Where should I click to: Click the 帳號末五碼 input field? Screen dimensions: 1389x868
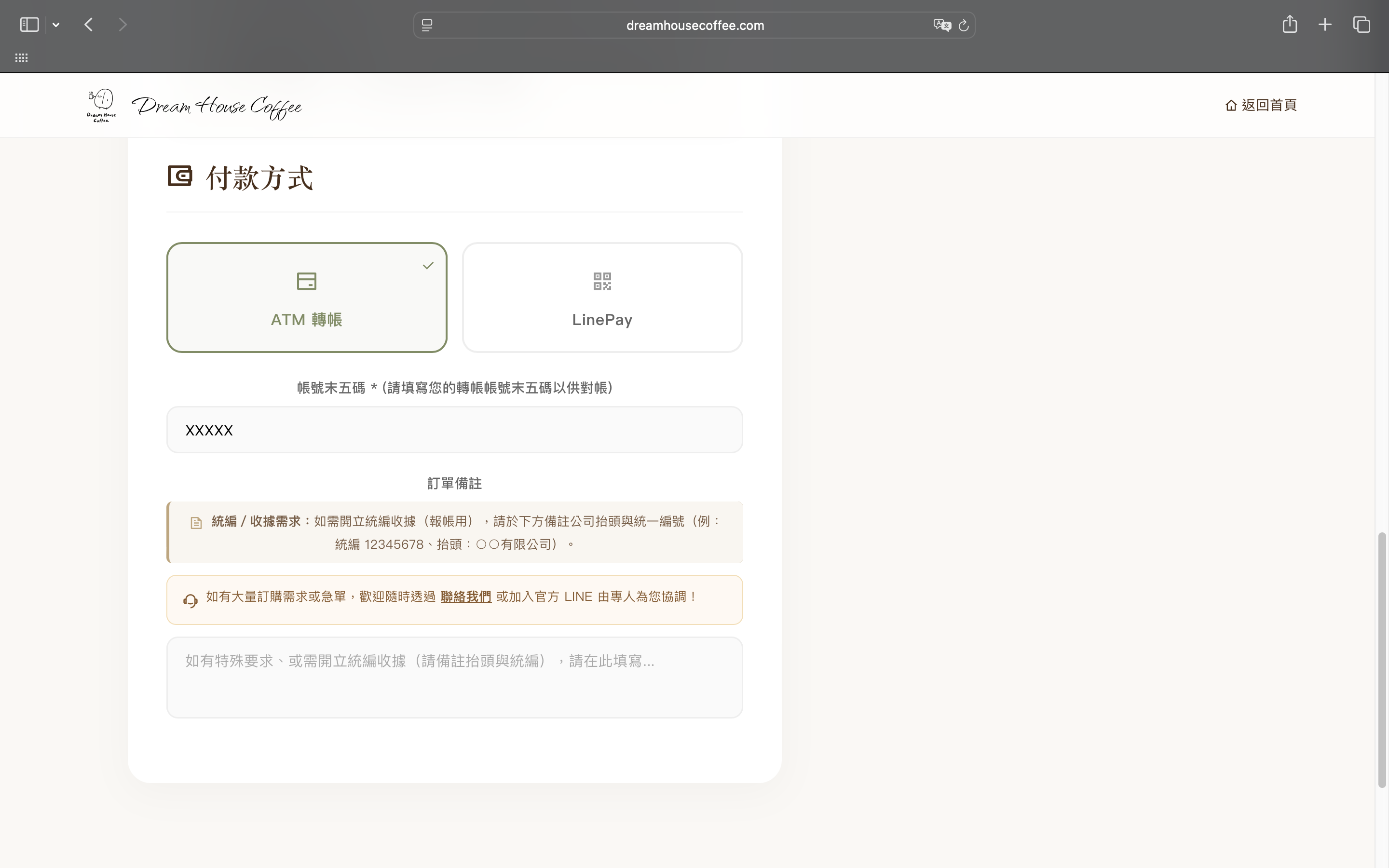click(455, 430)
